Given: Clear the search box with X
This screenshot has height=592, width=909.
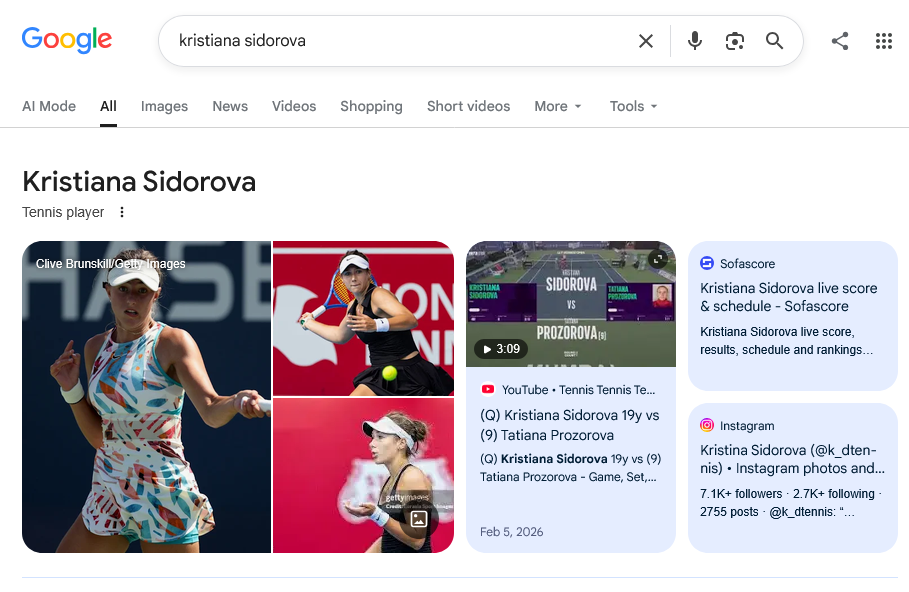Looking at the screenshot, I should coord(646,41).
